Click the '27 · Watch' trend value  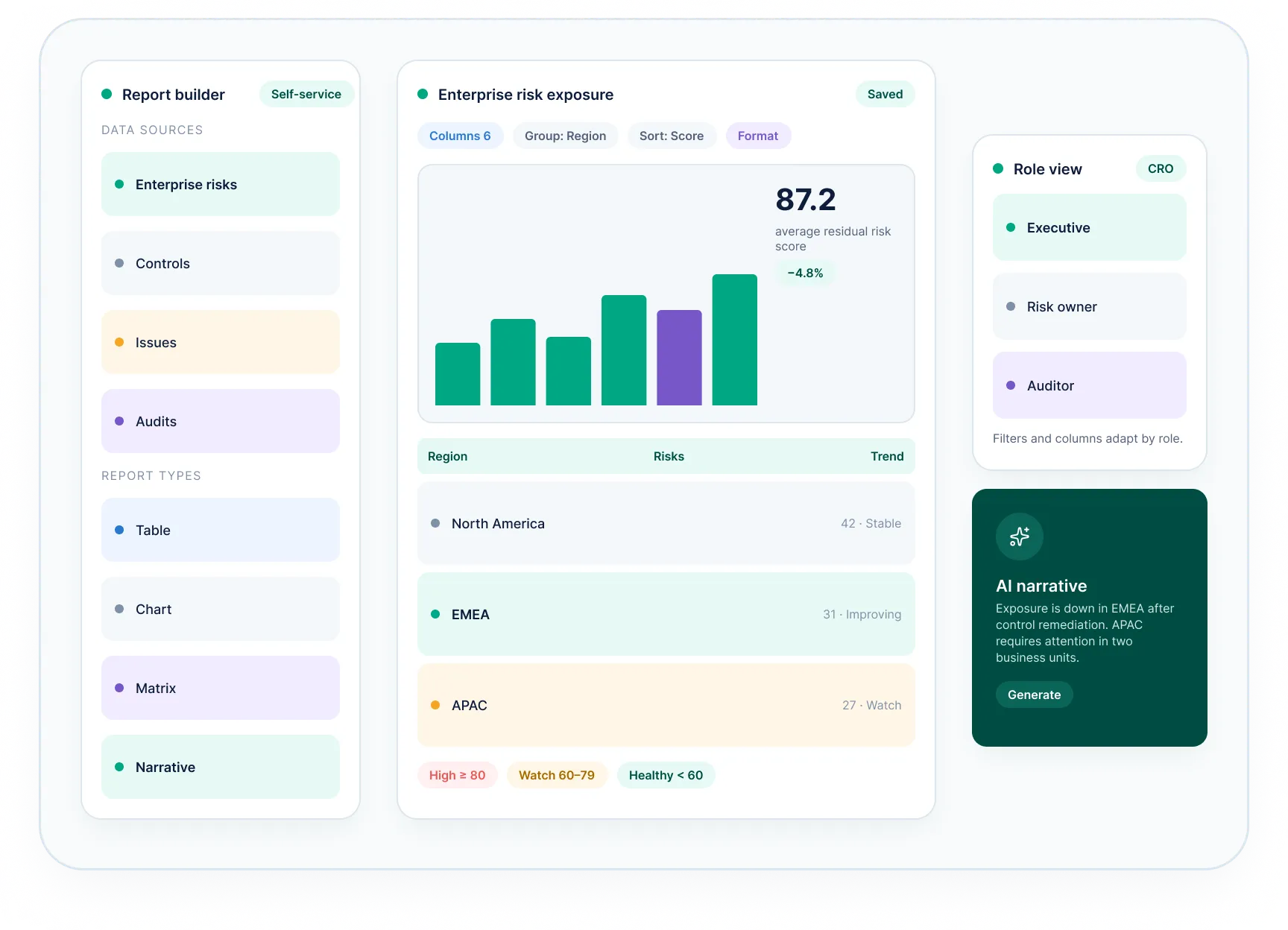click(x=871, y=705)
